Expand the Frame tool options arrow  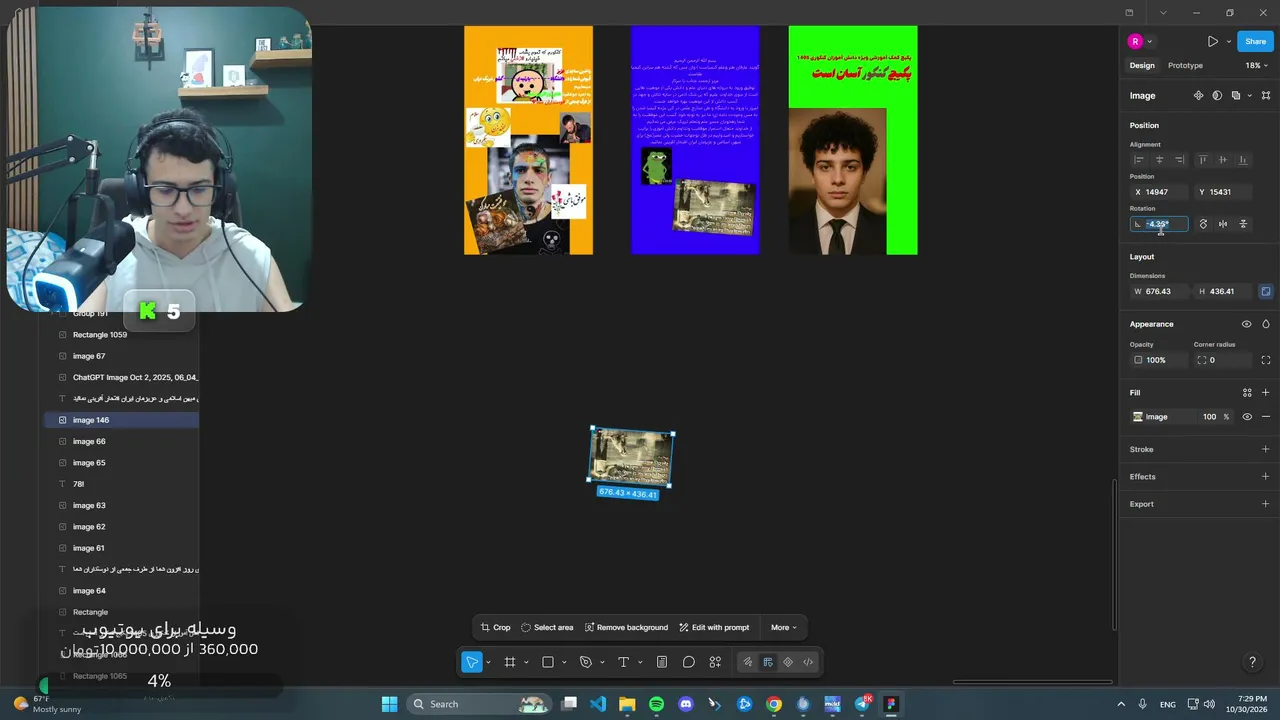tap(526, 662)
